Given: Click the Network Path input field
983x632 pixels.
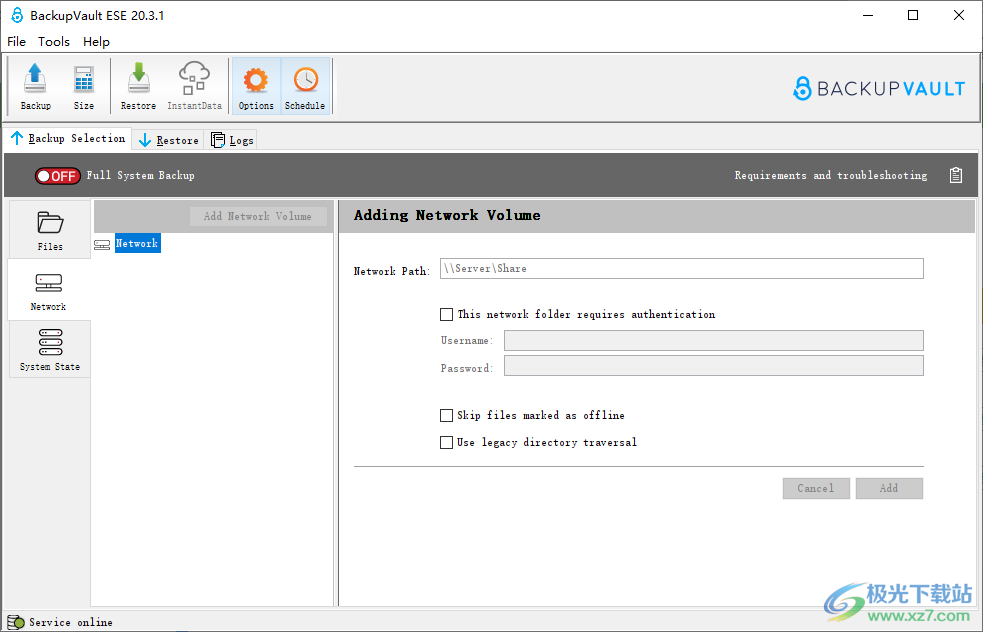Looking at the screenshot, I should point(681,268).
